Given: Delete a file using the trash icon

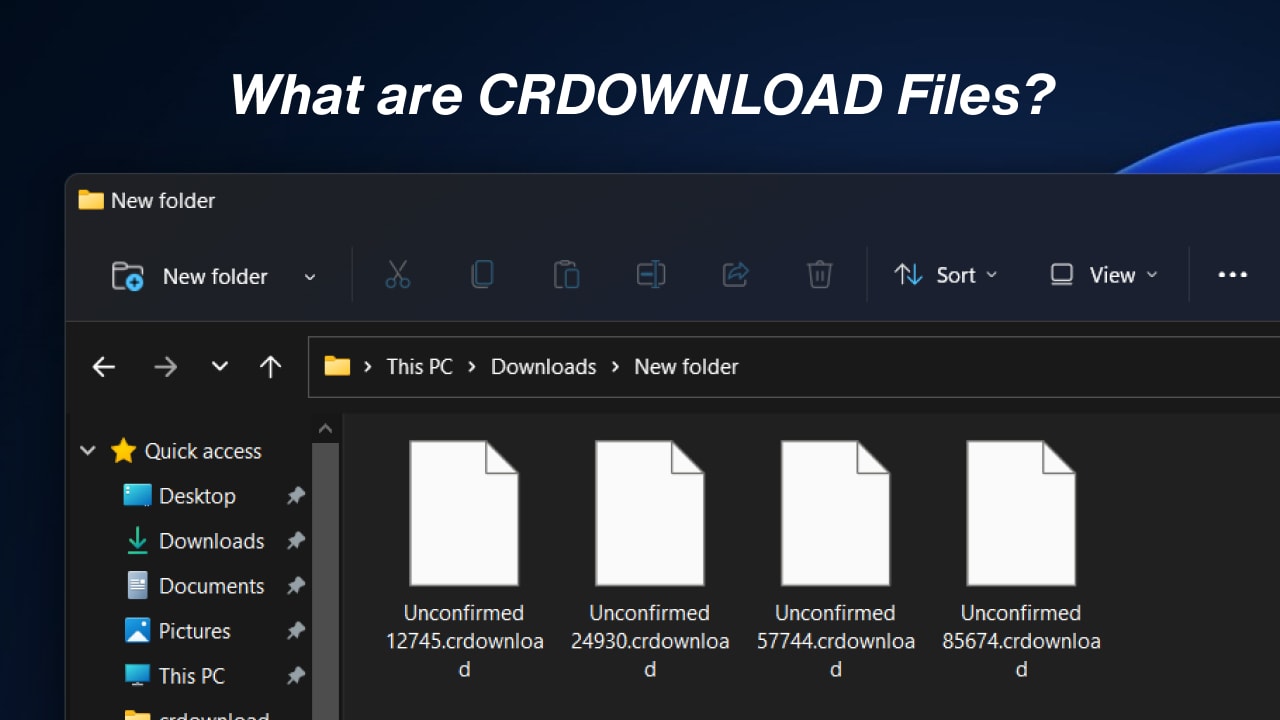Looking at the screenshot, I should tap(819, 274).
